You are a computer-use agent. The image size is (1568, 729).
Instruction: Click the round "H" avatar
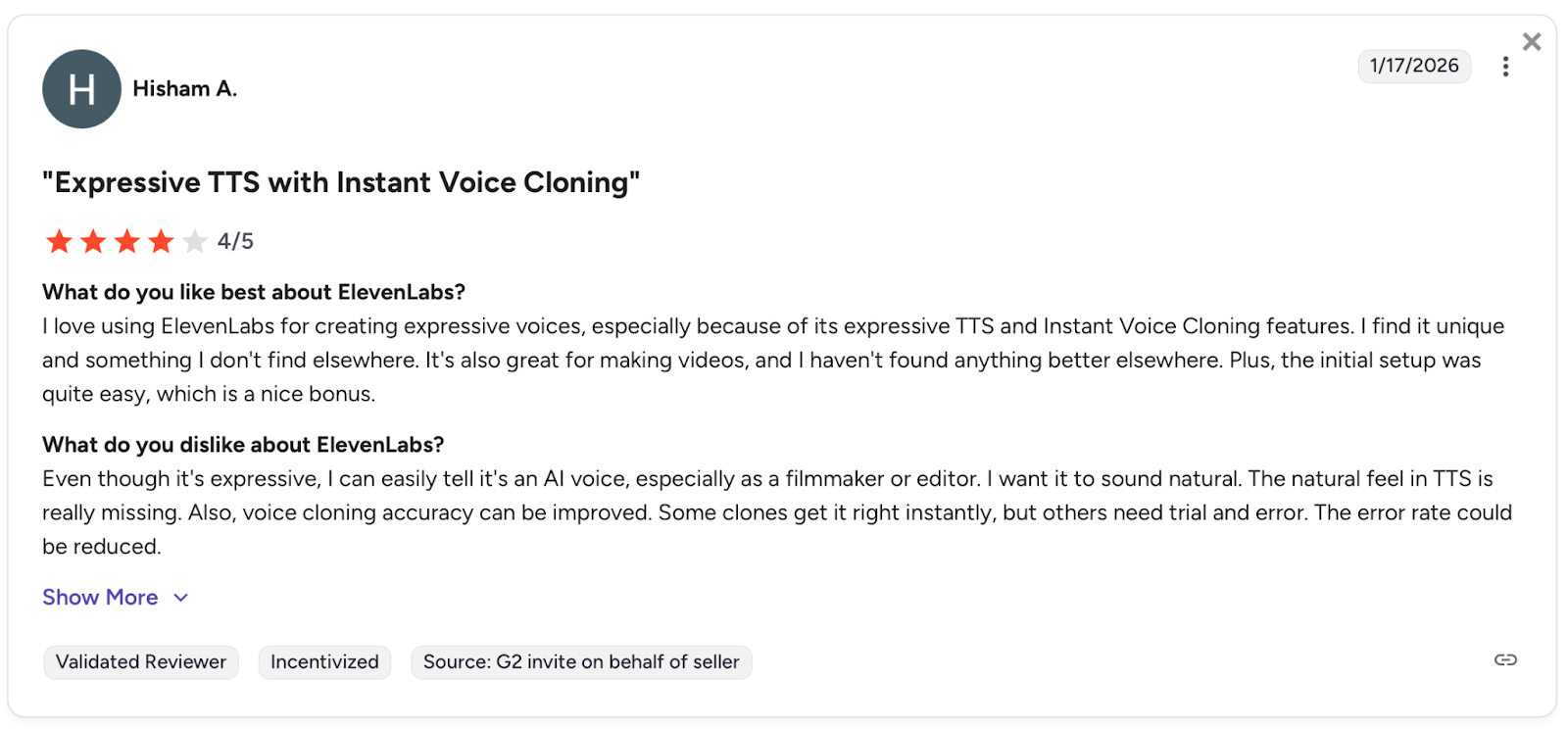click(81, 89)
